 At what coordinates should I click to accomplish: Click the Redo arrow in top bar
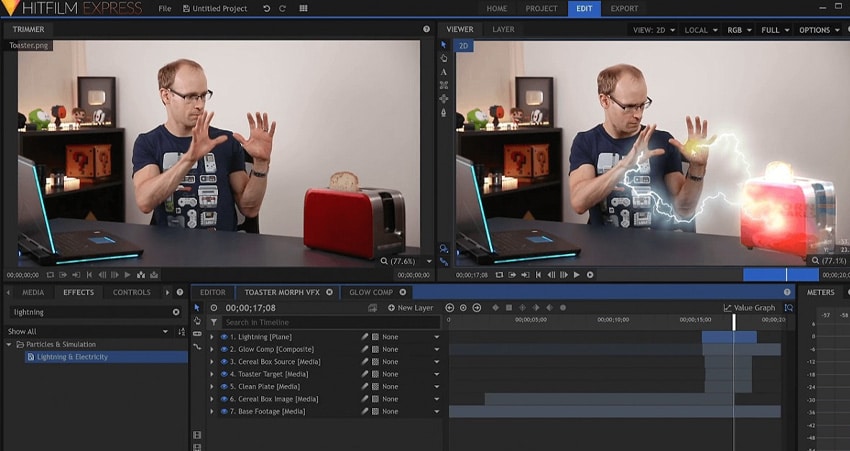283,8
